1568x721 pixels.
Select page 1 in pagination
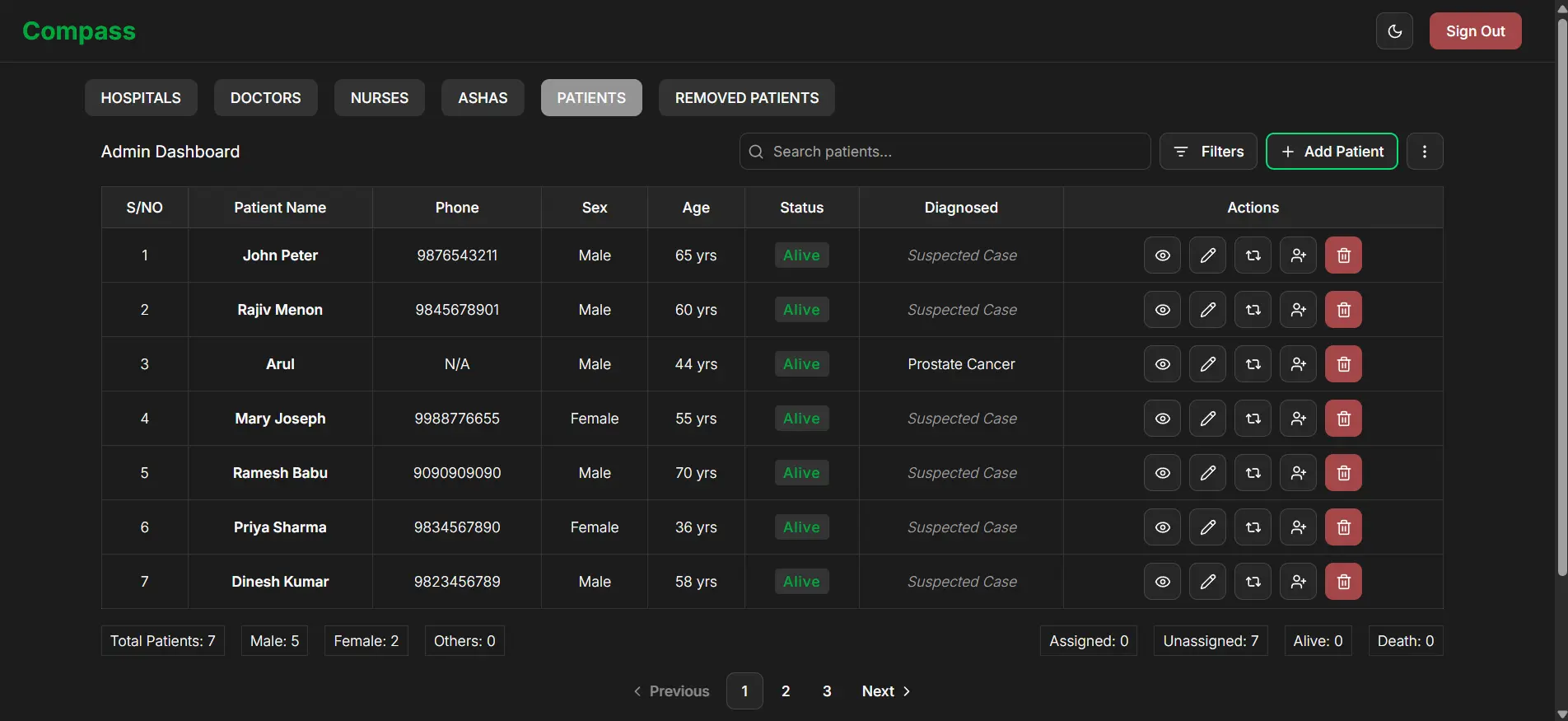coord(744,691)
